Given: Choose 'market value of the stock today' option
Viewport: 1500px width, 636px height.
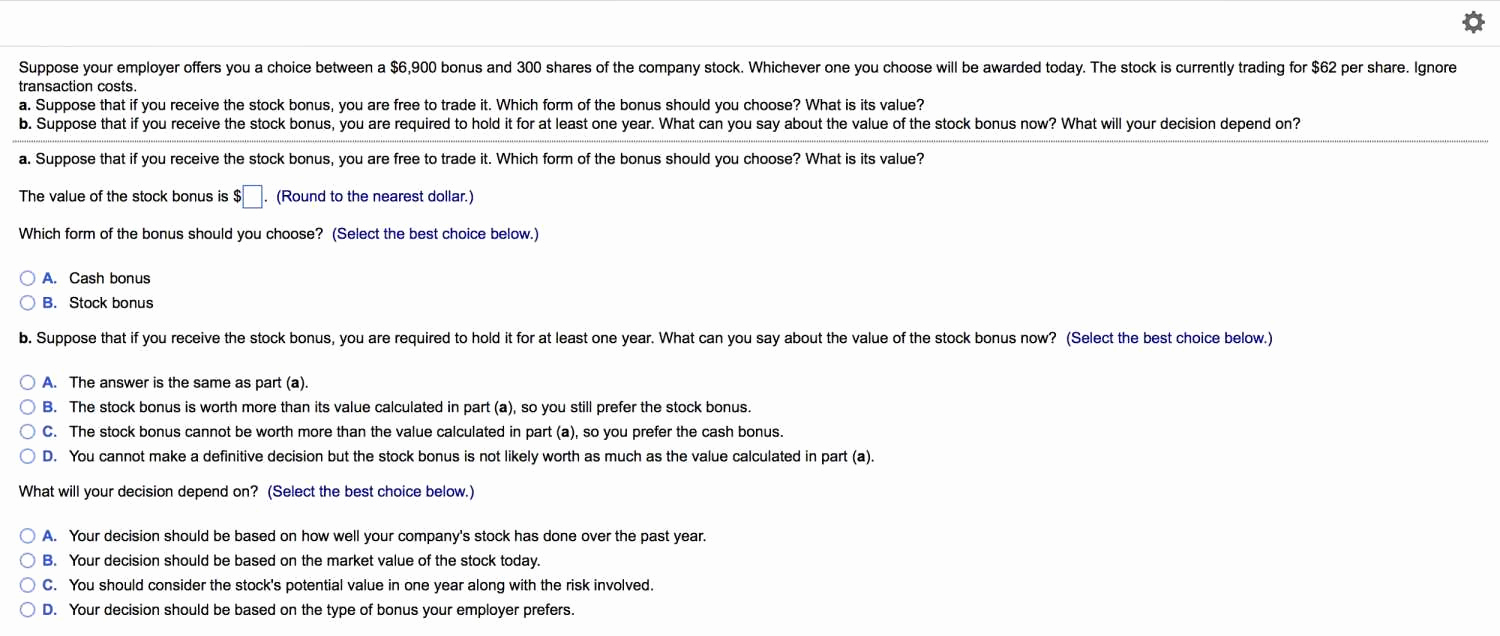Looking at the screenshot, I should (x=28, y=561).
